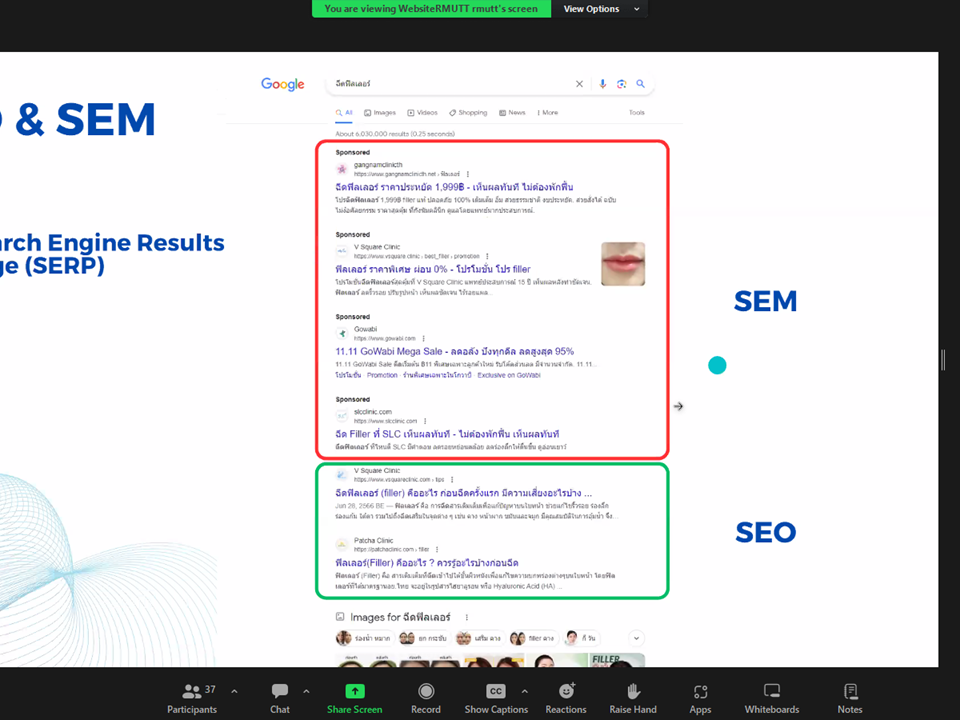The height and width of the screenshot is (720, 960).
Task: Open the gangnamclinicth sponsored ad headline
Action: (x=454, y=187)
